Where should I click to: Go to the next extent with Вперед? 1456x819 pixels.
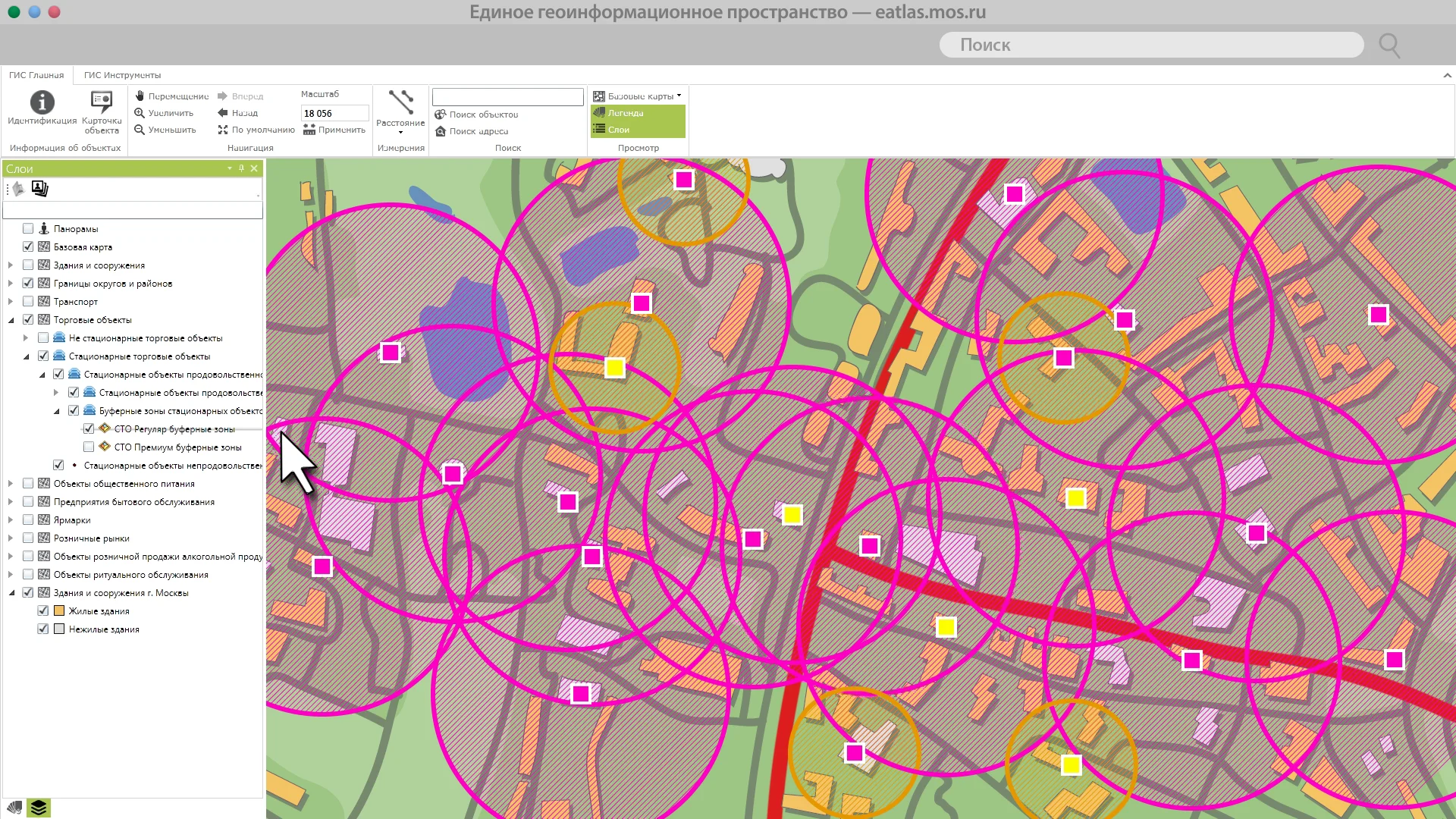[240, 96]
